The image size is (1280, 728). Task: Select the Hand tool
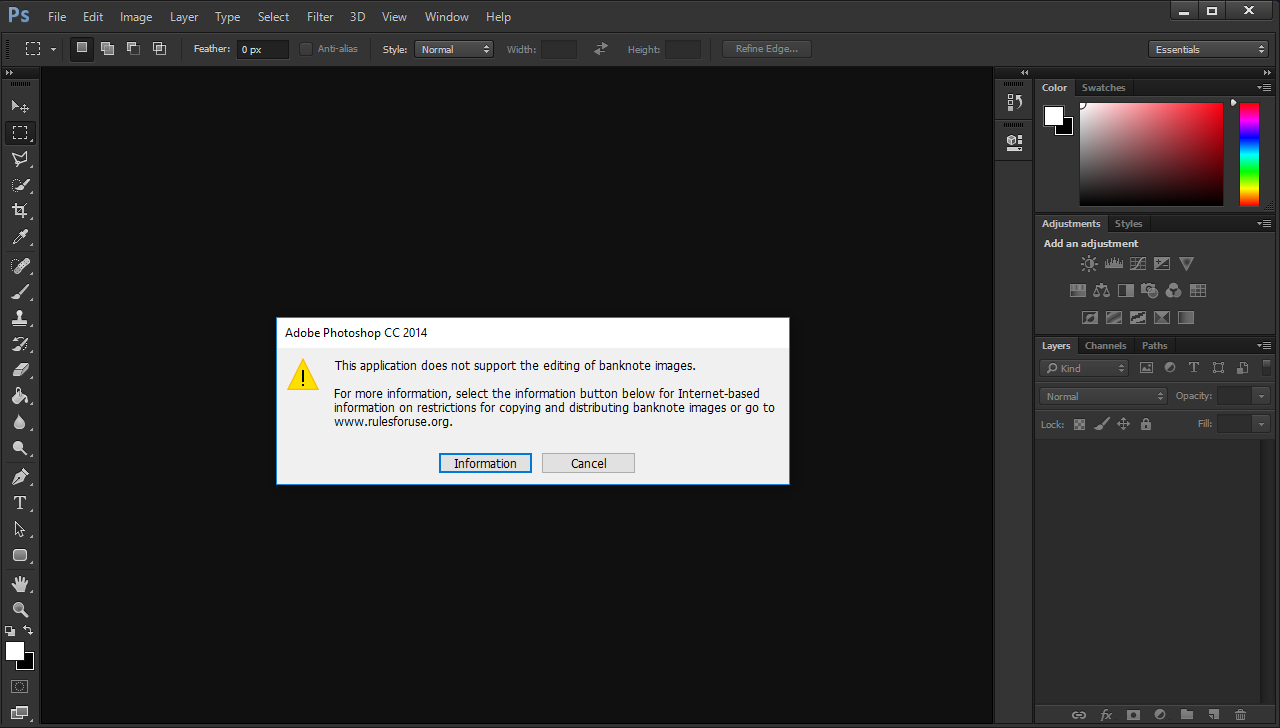point(20,583)
